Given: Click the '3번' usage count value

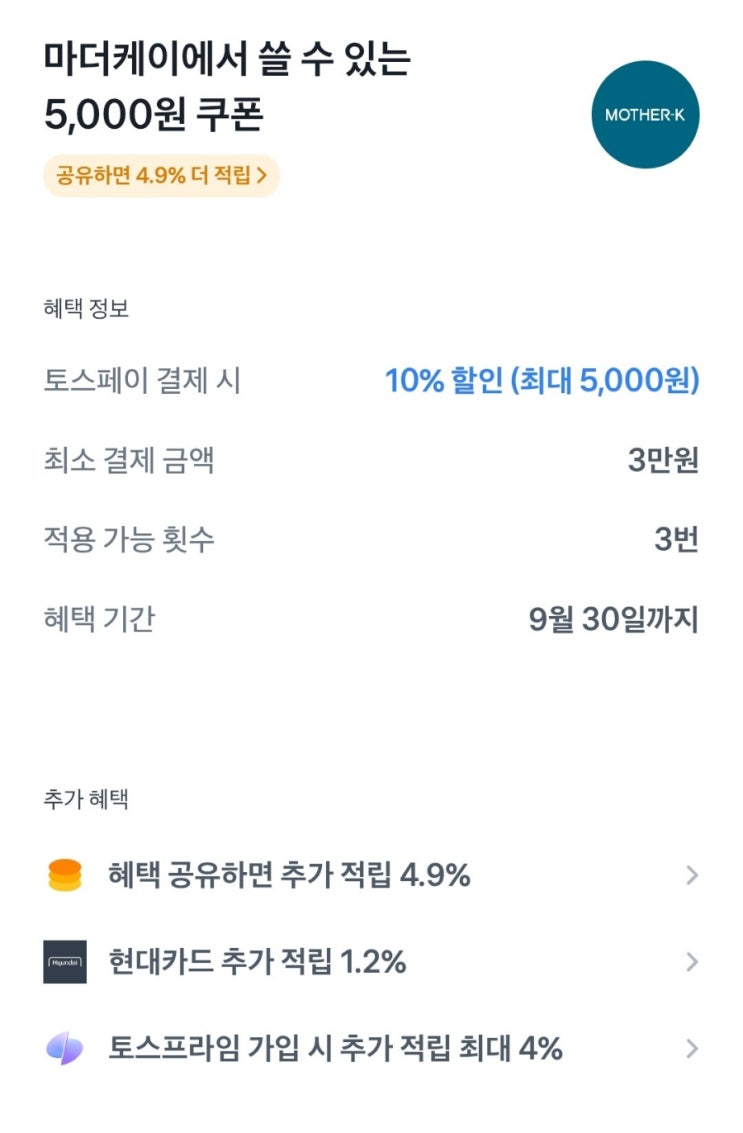Looking at the screenshot, I should tap(675, 540).
